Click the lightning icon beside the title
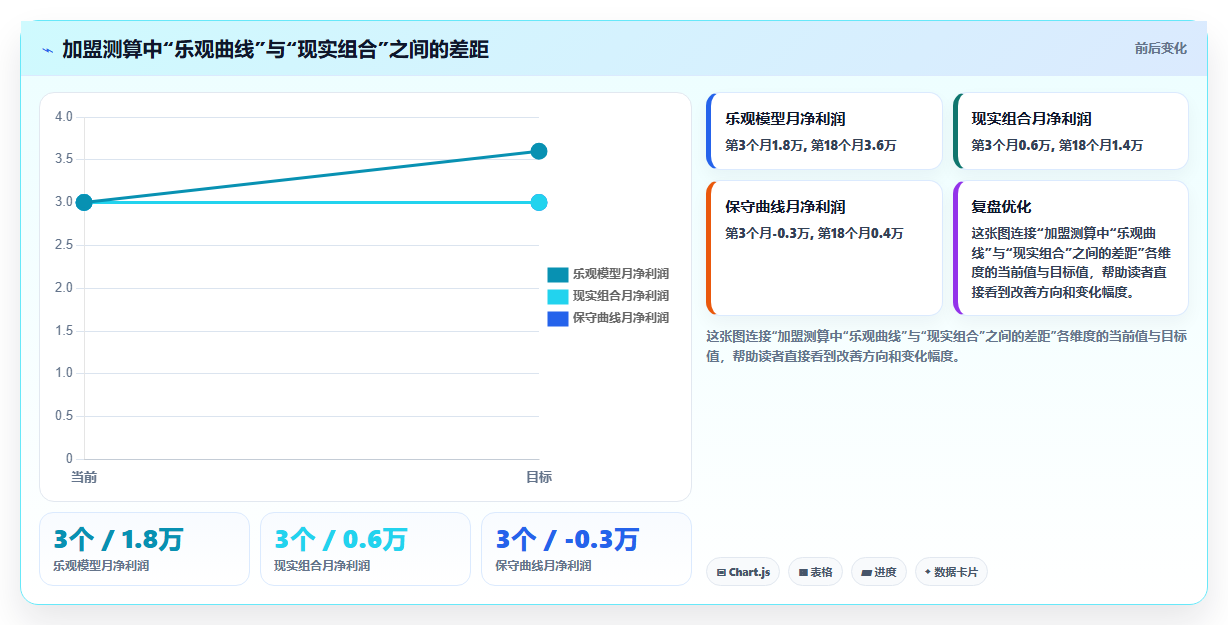This screenshot has width=1228, height=625. (48, 49)
